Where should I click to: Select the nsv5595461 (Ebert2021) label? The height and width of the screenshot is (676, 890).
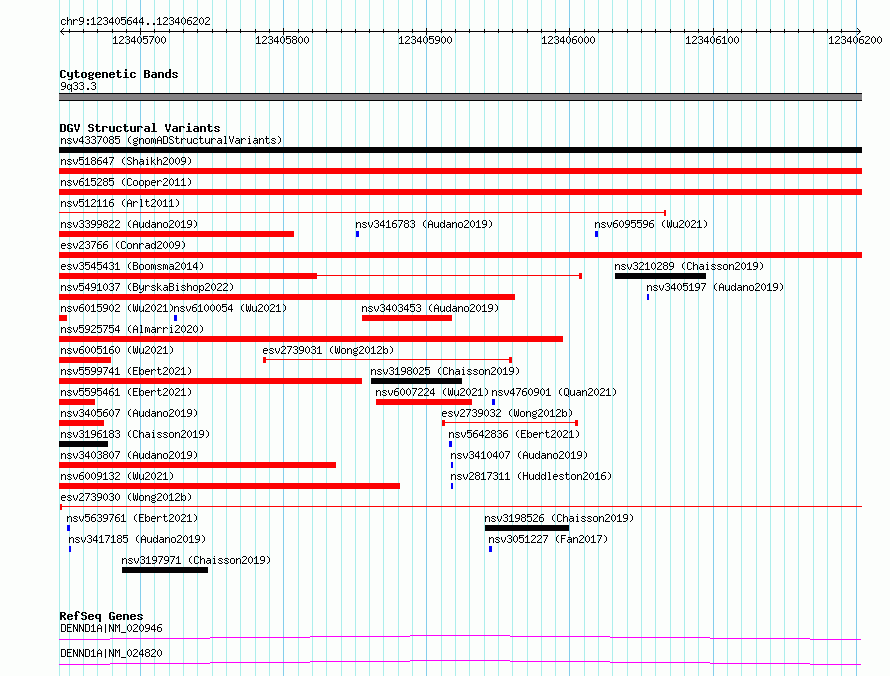126,392
